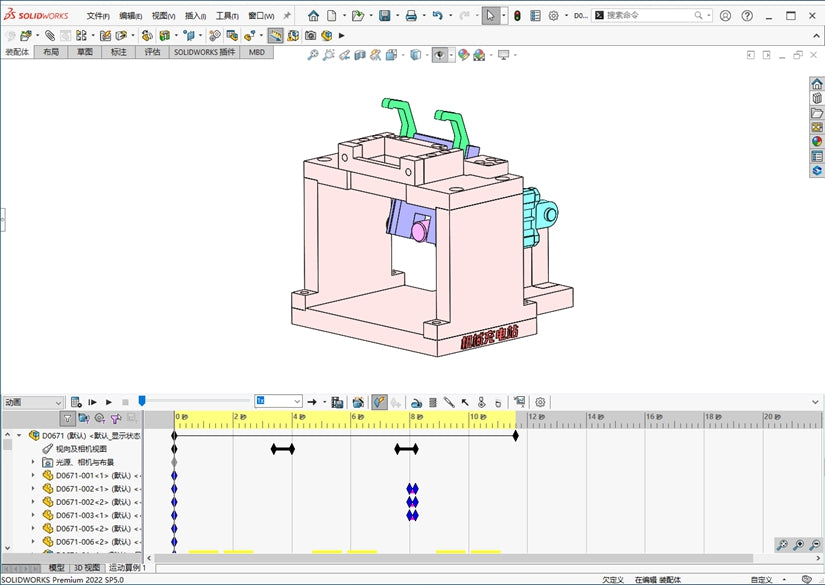Click the Home icon in title toolbar
Viewport: 825px width, 585px height.
click(x=313, y=16)
